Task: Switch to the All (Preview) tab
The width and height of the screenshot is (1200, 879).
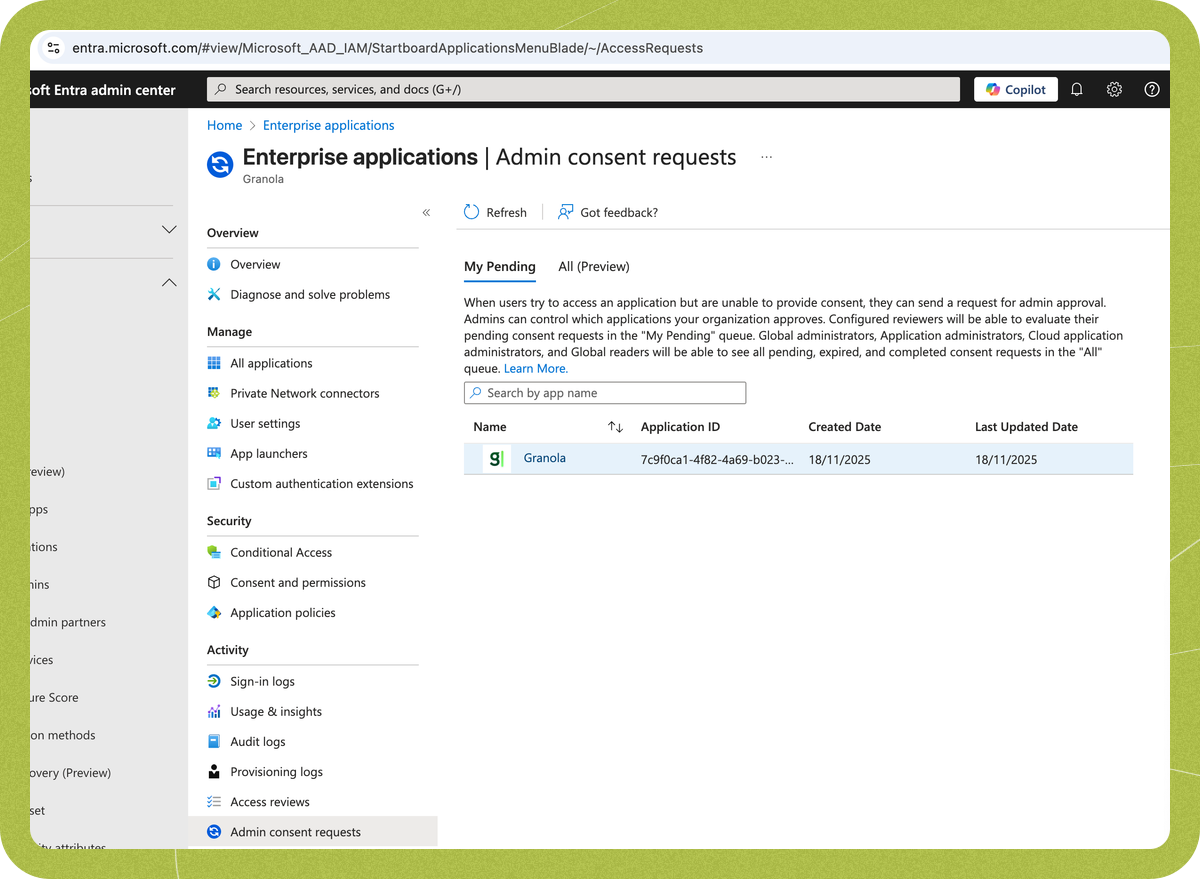Action: [x=594, y=266]
